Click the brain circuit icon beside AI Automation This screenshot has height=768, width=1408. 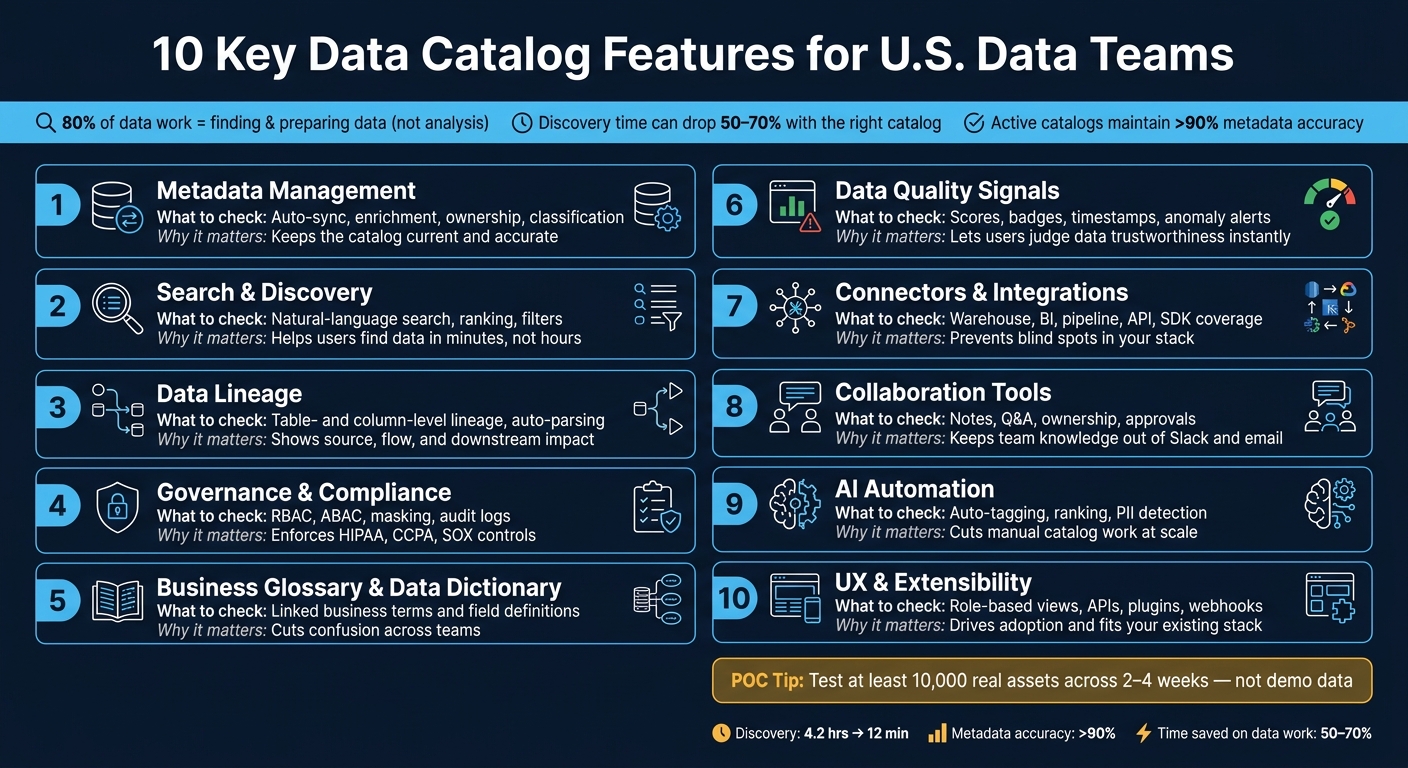[795, 504]
